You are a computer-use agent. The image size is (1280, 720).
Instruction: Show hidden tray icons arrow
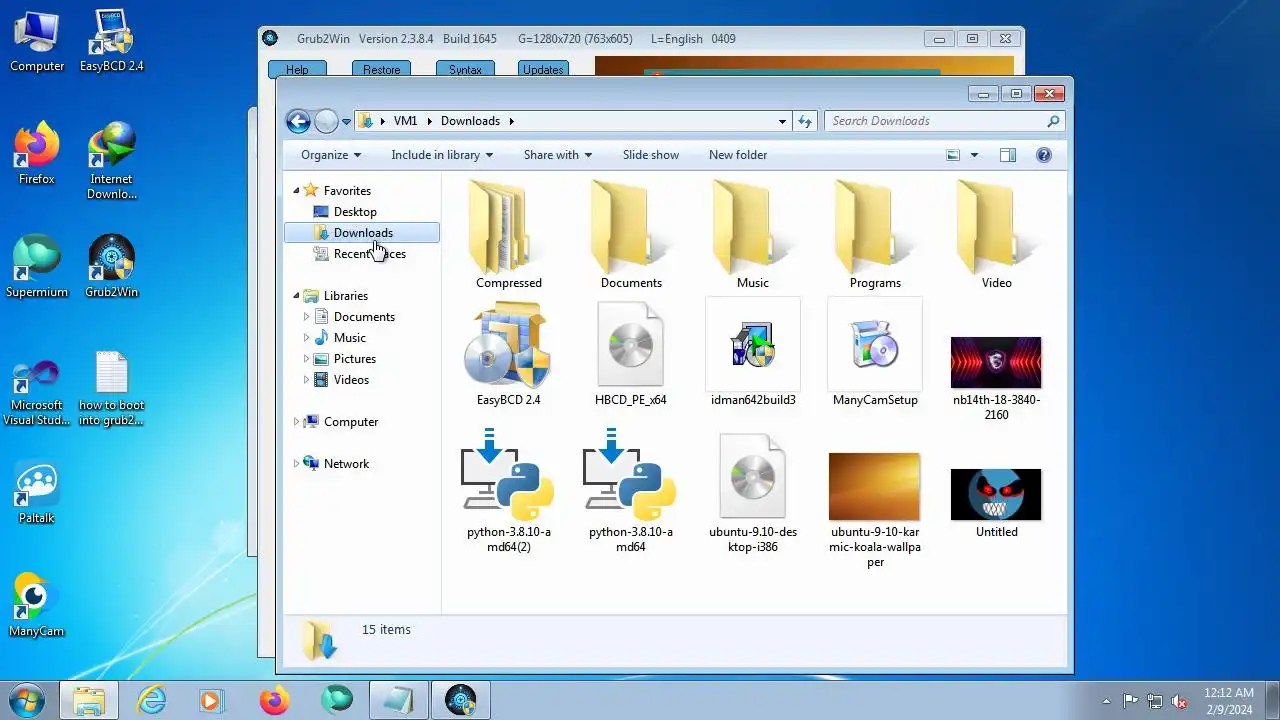[x=1106, y=701]
